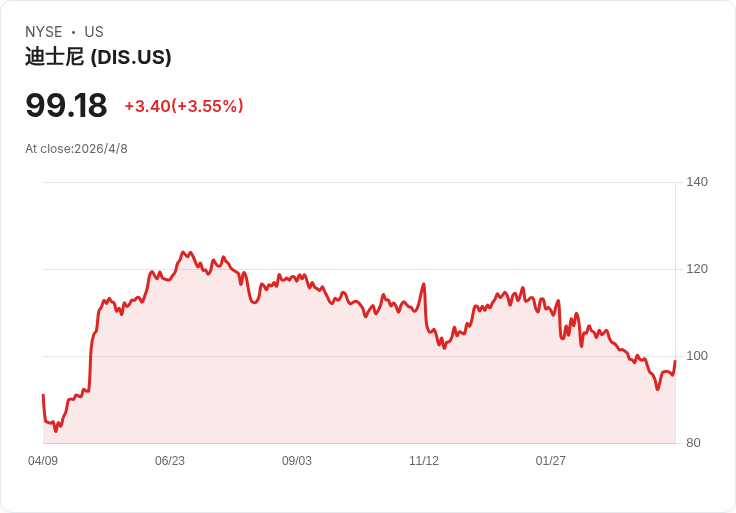Click the chart's highest peak near 06/23
The image size is (736, 513).
[x=183, y=253]
